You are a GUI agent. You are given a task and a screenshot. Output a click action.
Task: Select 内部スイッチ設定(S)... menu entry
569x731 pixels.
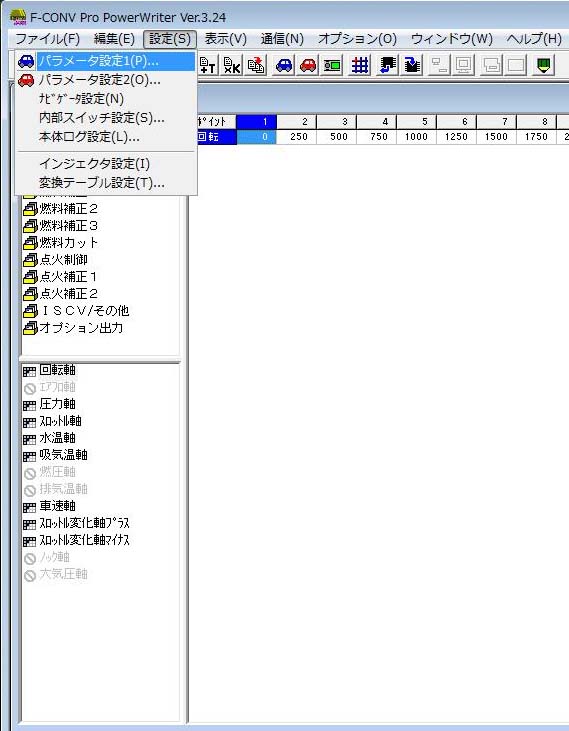coord(106,118)
